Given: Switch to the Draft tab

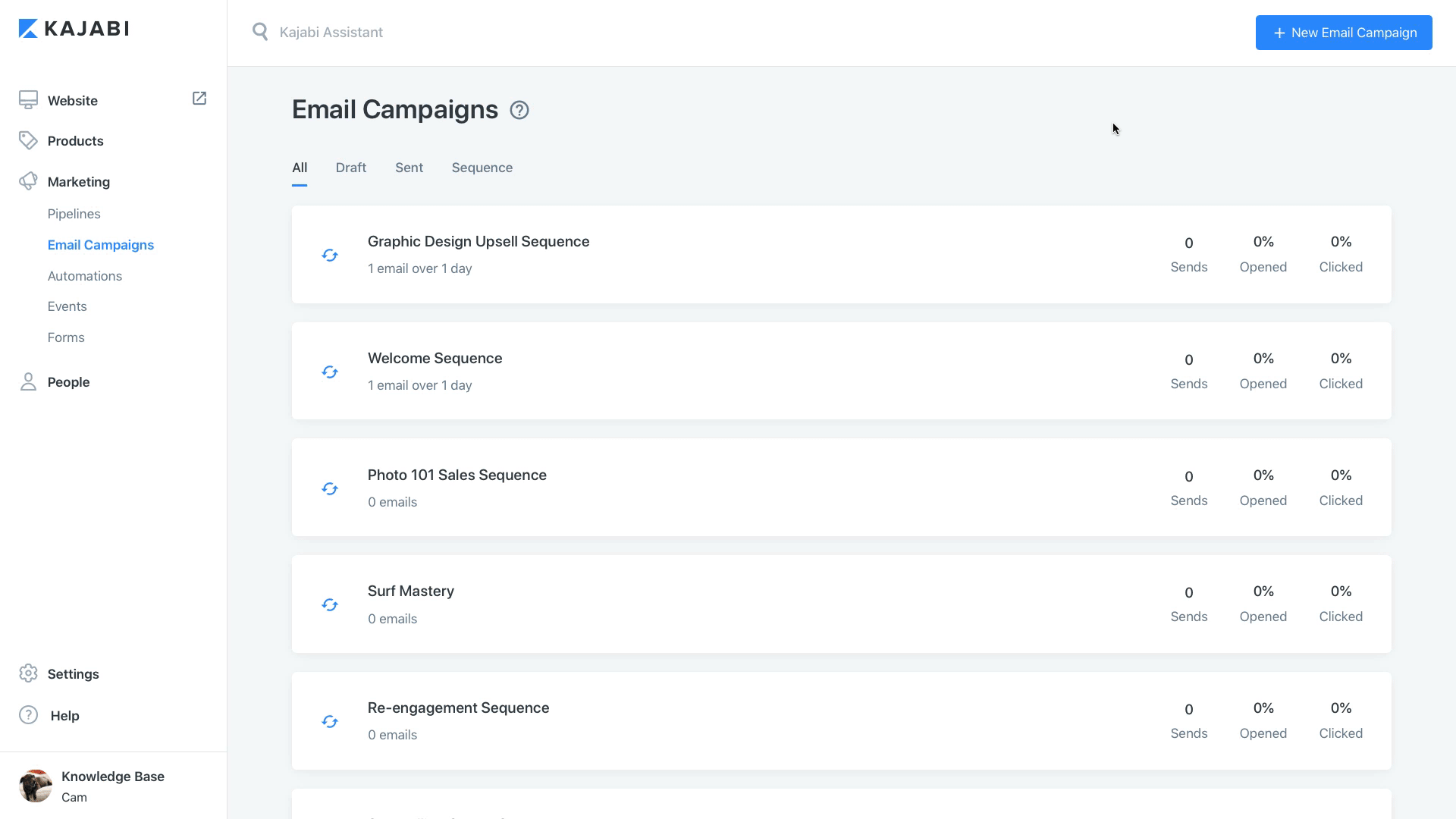Looking at the screenshot, I should tap(351, 168).
